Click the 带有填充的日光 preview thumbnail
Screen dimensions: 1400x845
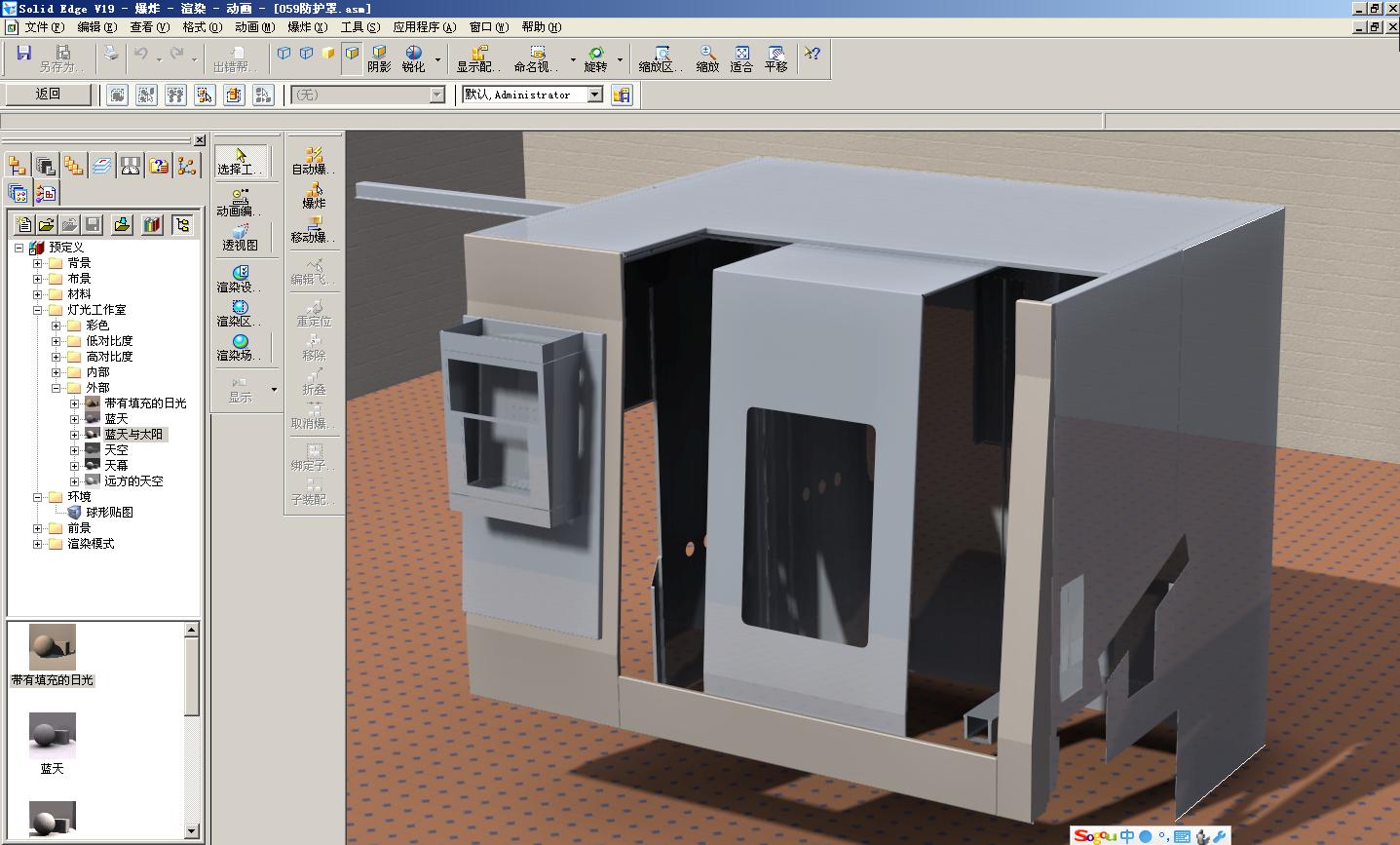click(52, 647)
